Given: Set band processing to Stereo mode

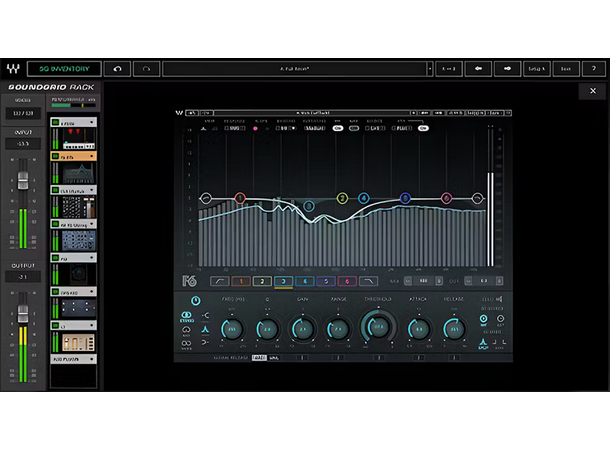Looking at the screenshot, I should click(x=187, y=317).
